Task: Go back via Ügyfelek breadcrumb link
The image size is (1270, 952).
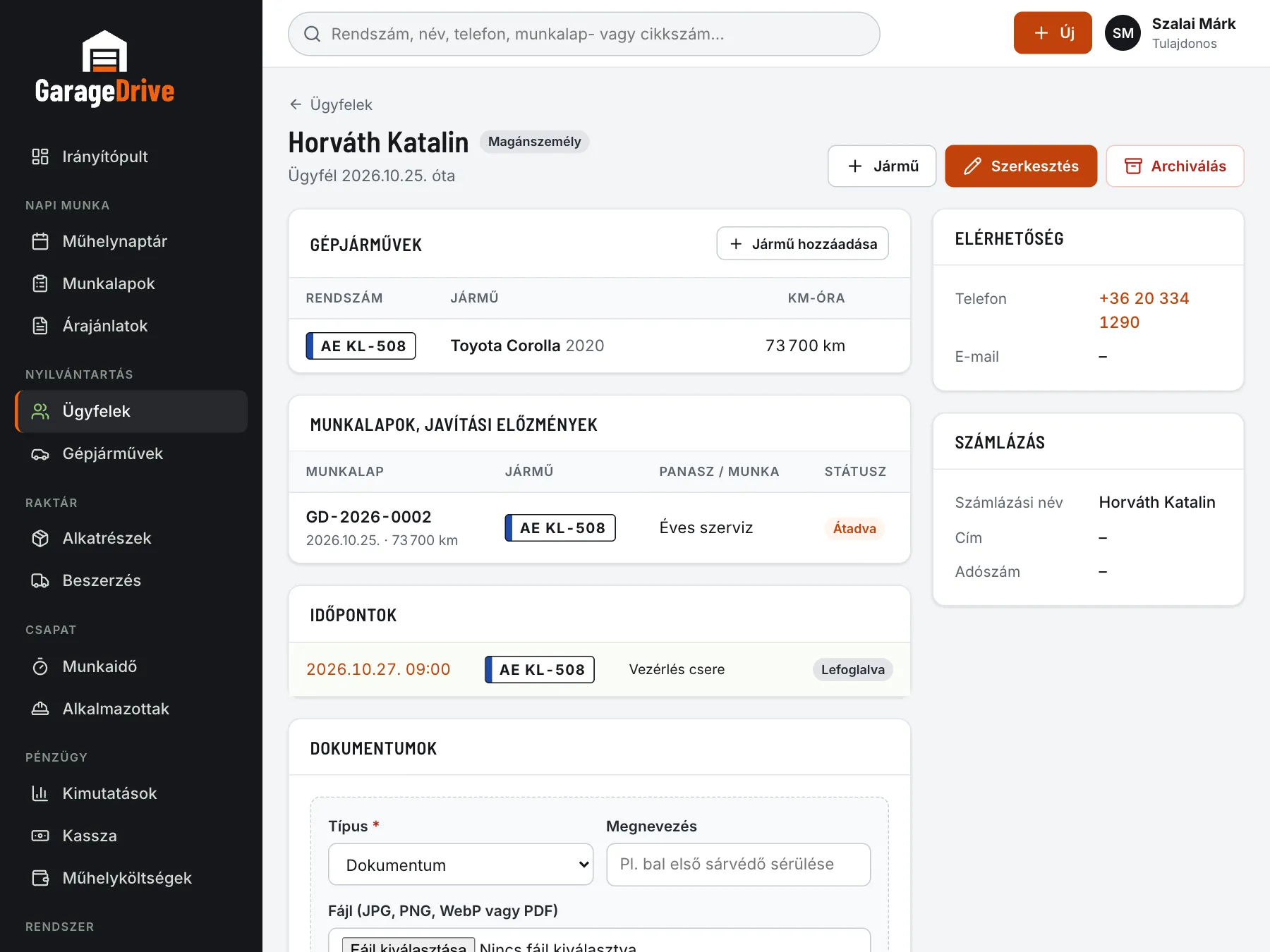Action: click(x=331, y=104)
